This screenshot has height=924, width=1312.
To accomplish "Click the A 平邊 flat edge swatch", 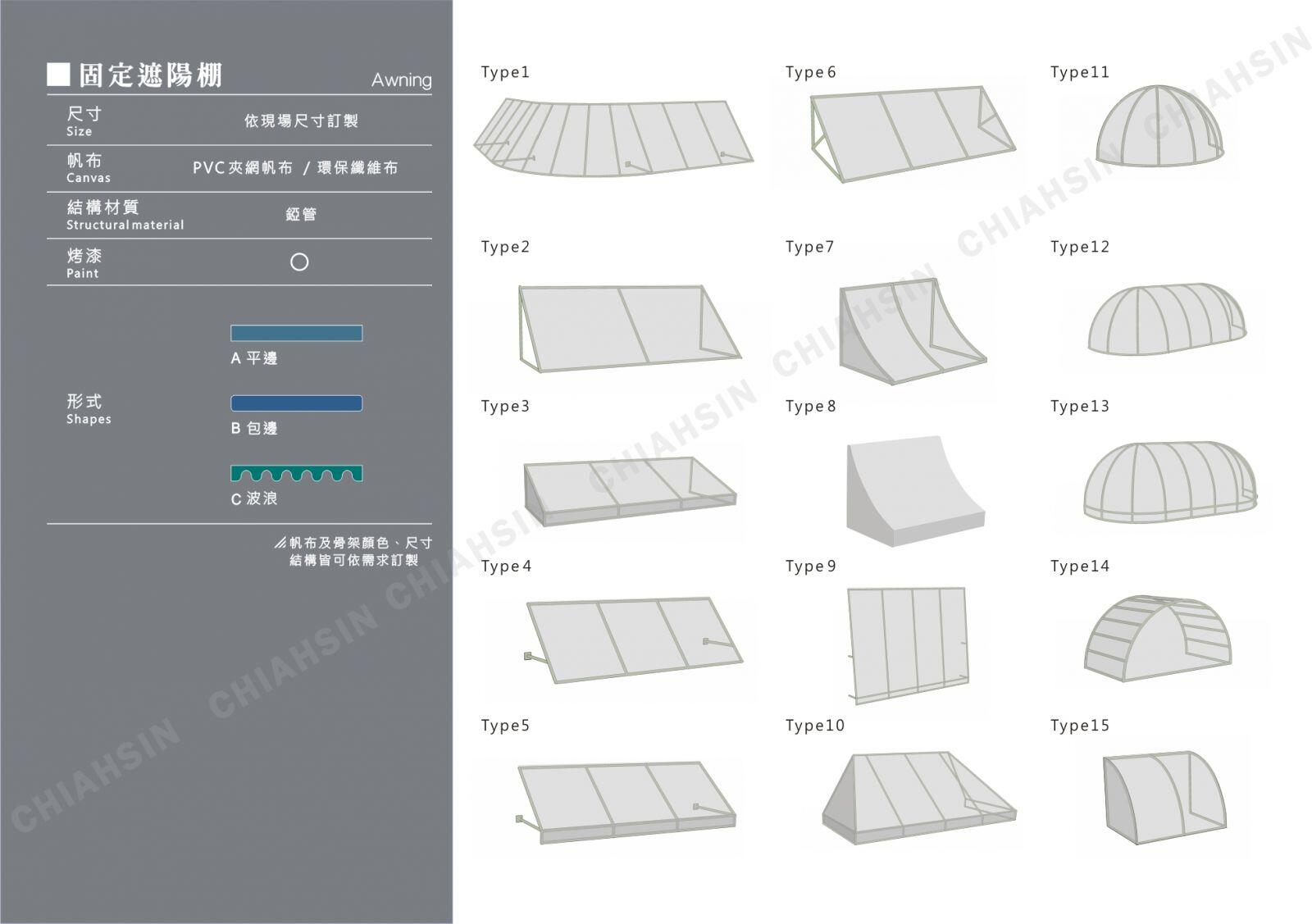I will [296, 333].
